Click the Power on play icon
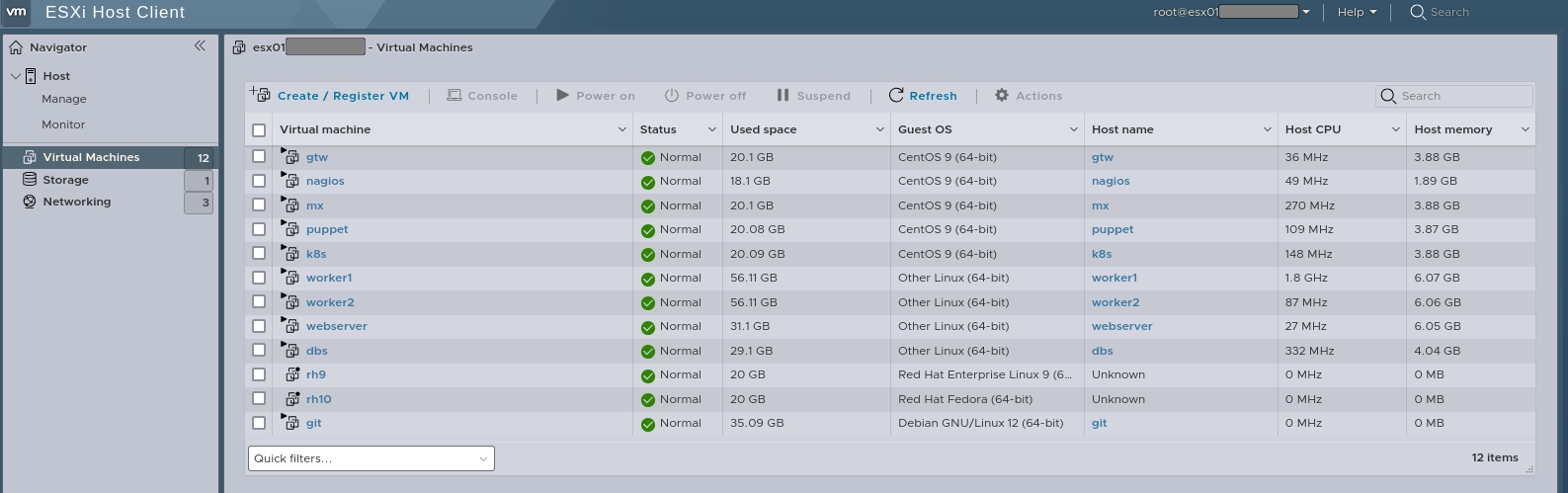 562,96
